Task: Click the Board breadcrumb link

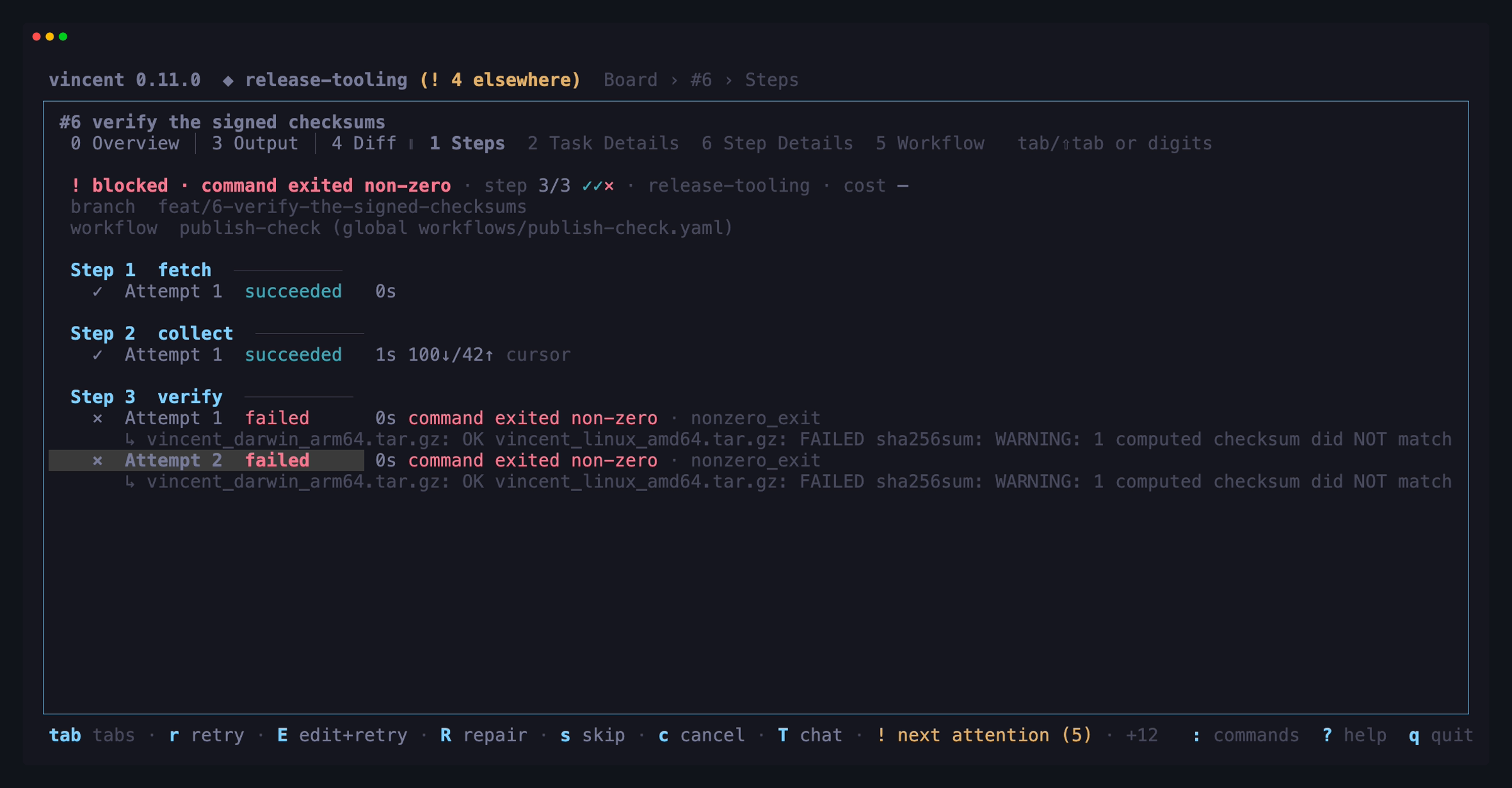Action: click(x=630, y=80)
